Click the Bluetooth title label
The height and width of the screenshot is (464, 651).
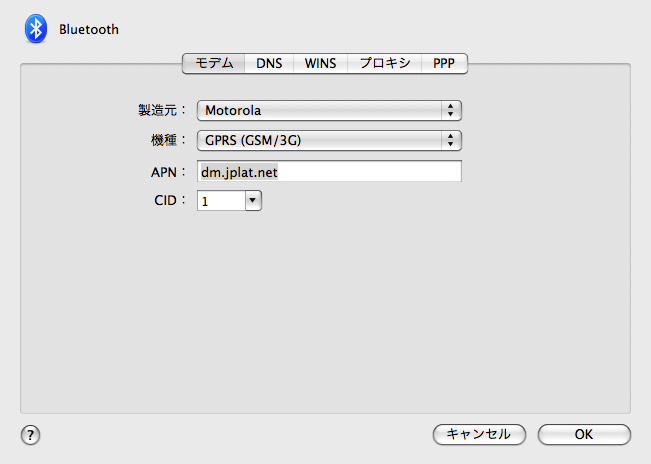89,29
